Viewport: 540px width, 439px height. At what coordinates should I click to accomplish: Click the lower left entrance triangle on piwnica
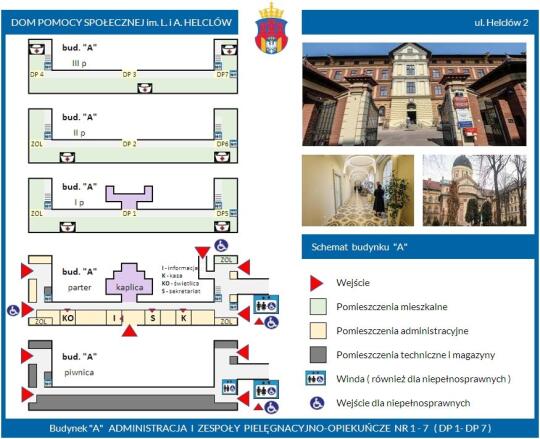(x=27, y=394)
